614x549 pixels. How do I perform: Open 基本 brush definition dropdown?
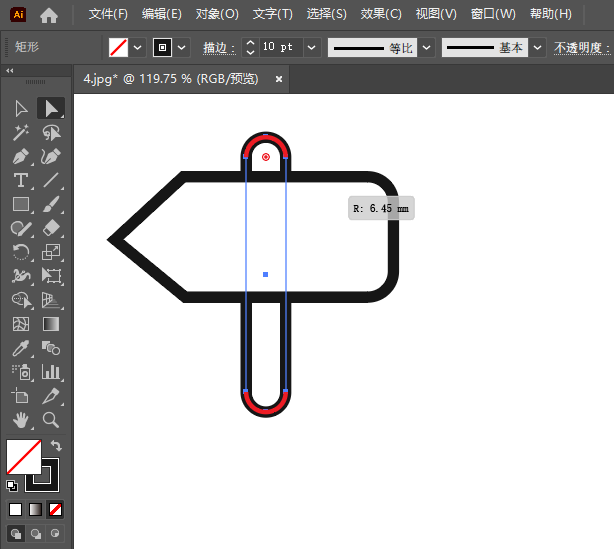(538, 48)
